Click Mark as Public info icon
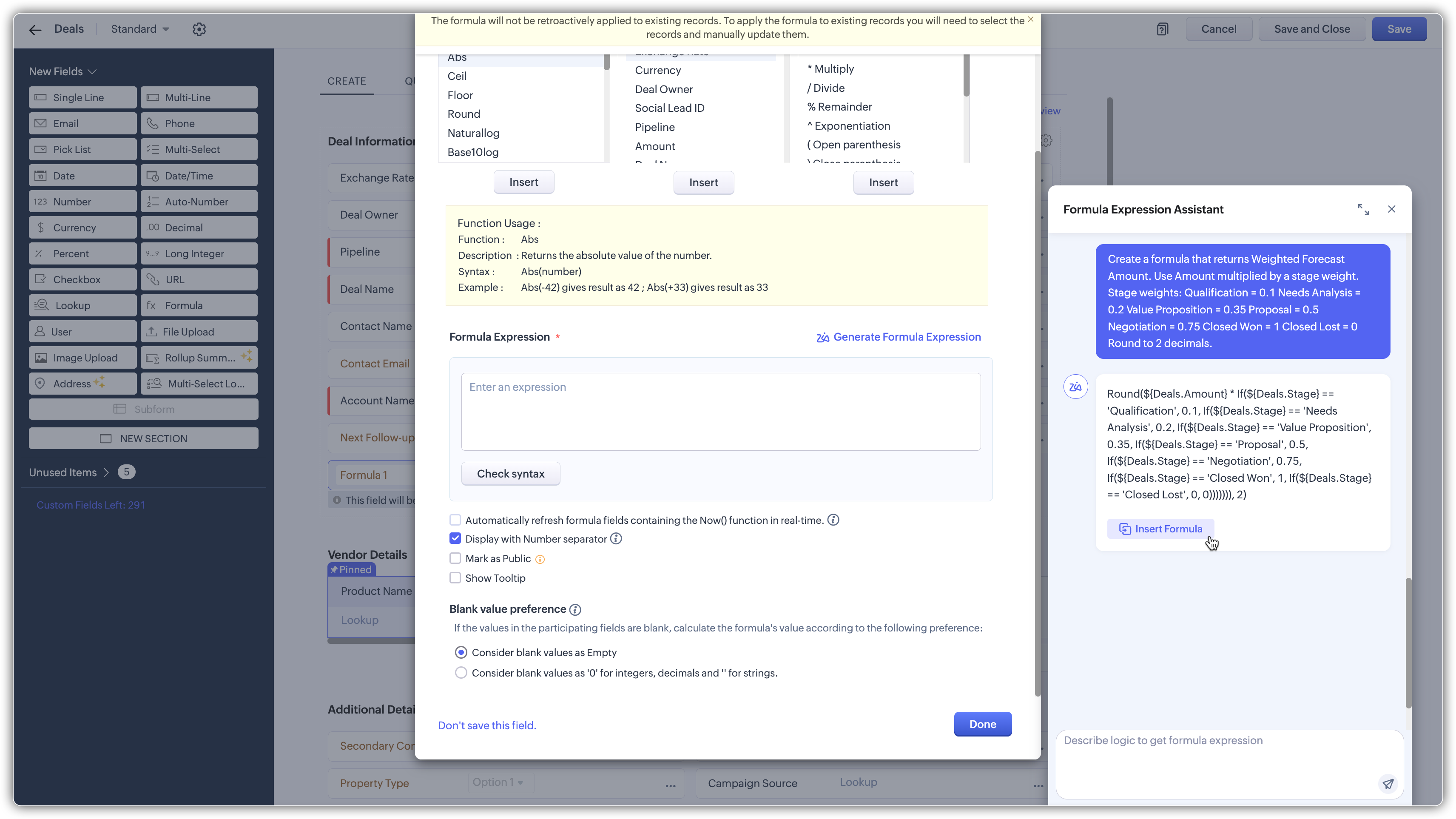 [540, 559]
